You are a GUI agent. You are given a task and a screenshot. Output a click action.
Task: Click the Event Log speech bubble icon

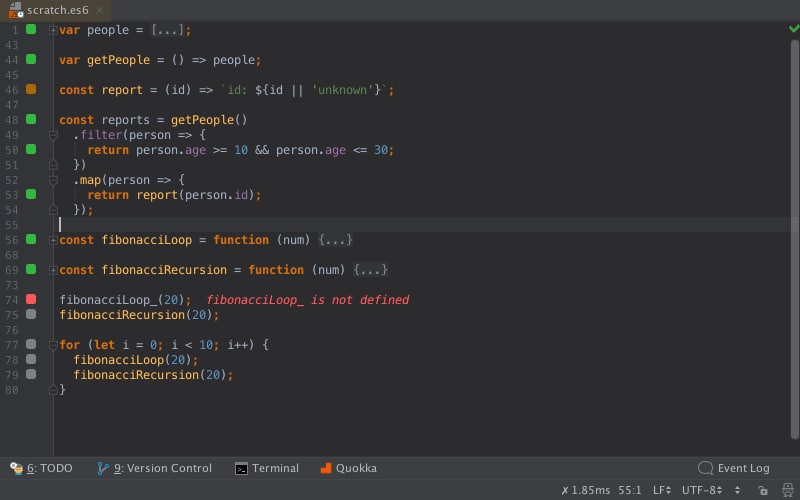click(705, 468)
